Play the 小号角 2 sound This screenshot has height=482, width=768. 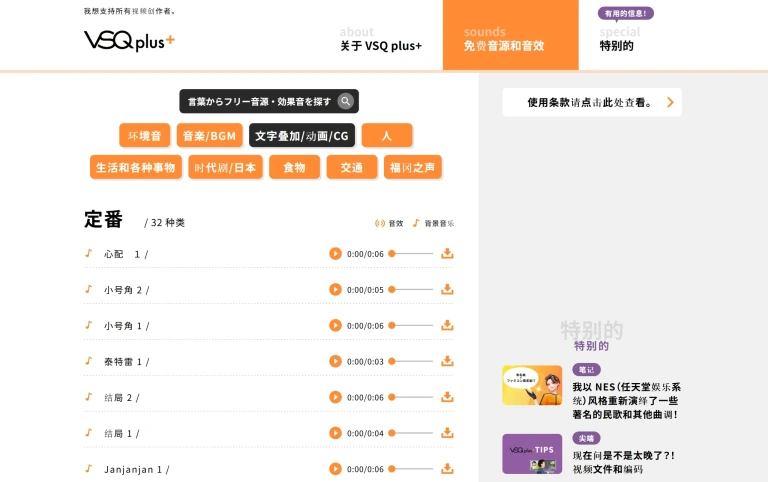[335, 289]
